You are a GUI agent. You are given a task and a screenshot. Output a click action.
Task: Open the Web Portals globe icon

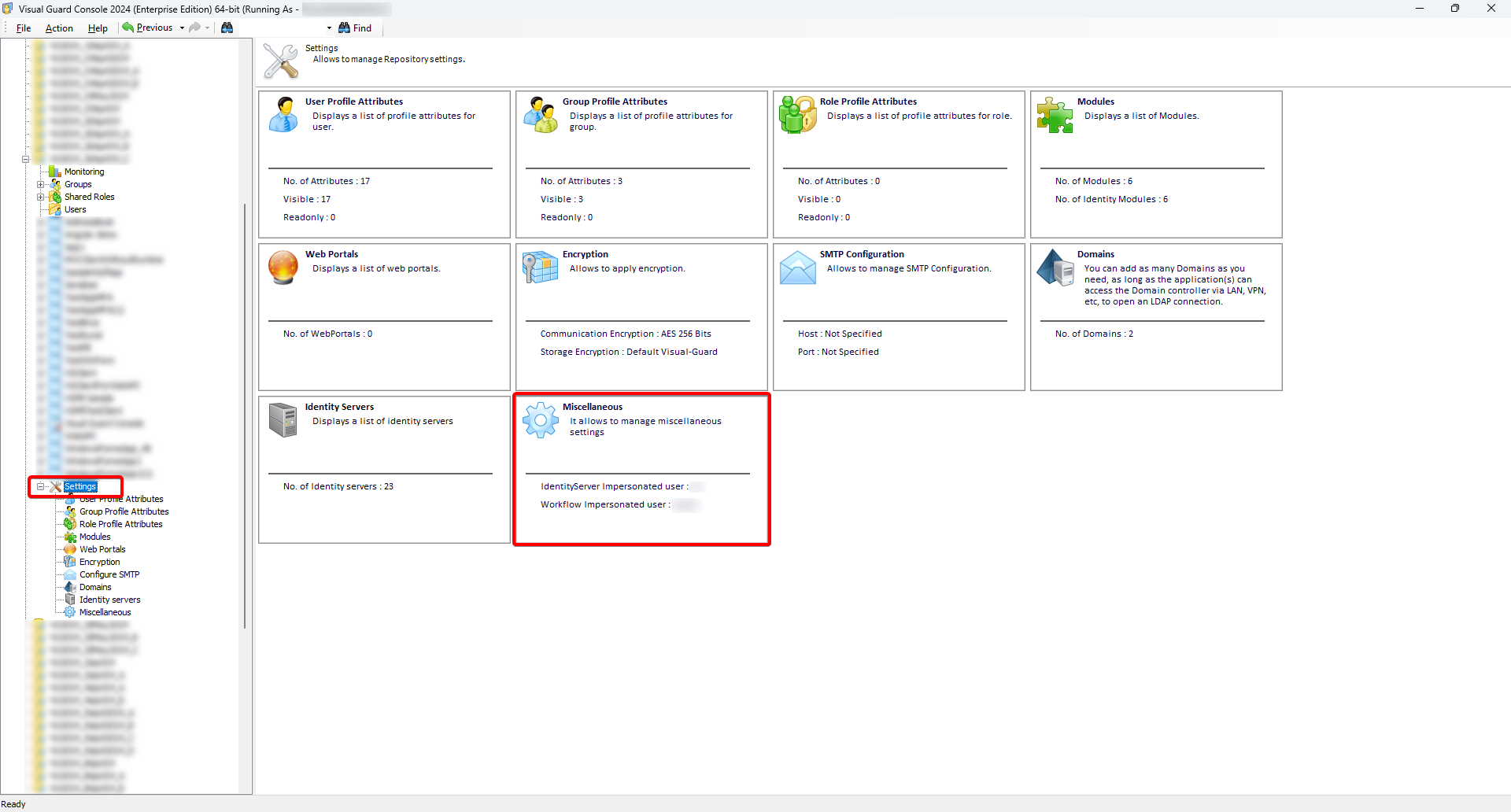pos(283,268)
